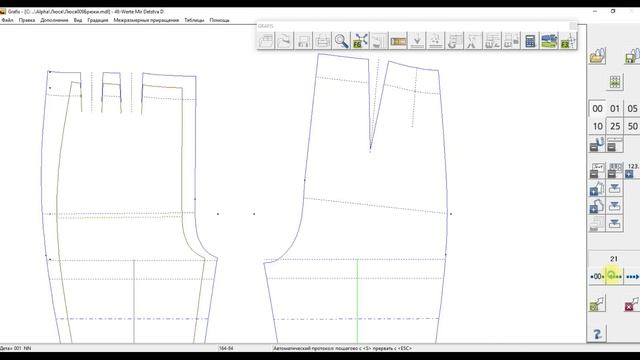This screenshot has height=360, width=640.
Task: Click the grayed curve icon in toolbar
Action: [x=284, y=41]
